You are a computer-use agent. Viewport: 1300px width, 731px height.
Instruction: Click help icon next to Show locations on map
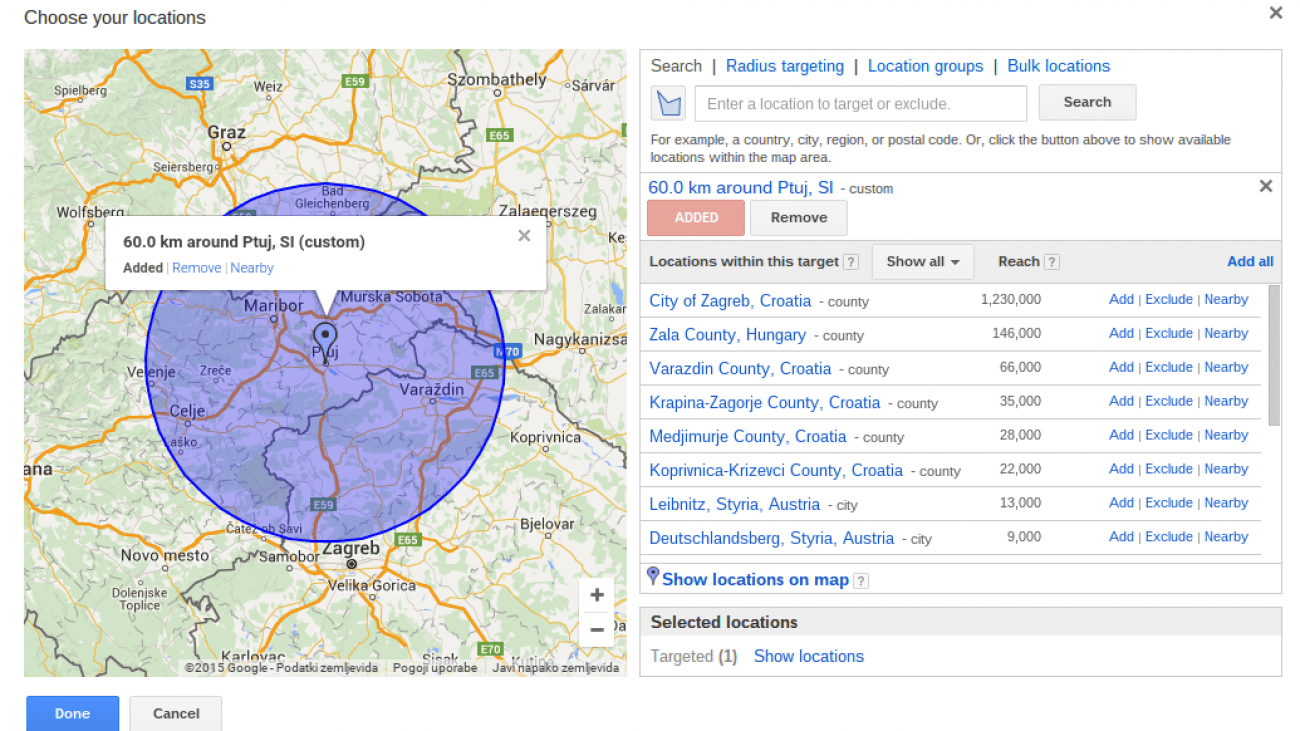[x=861, y=581]
